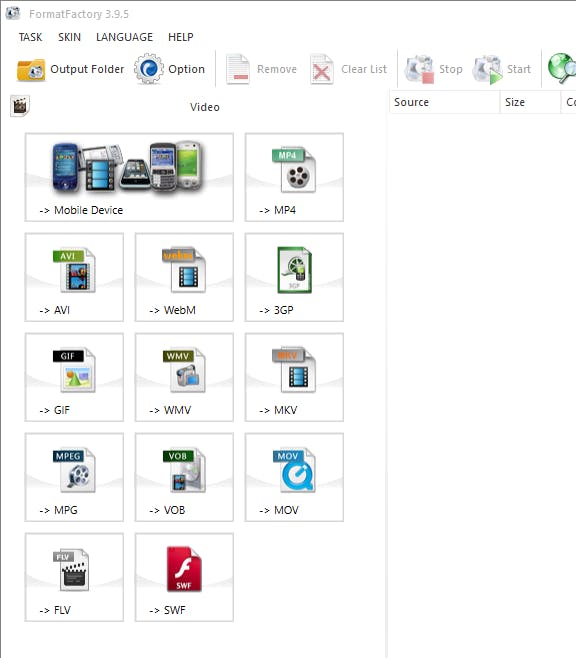This screenshot has width=576, height=658.
Task: Click the Size column header
Action: point(530,102)
